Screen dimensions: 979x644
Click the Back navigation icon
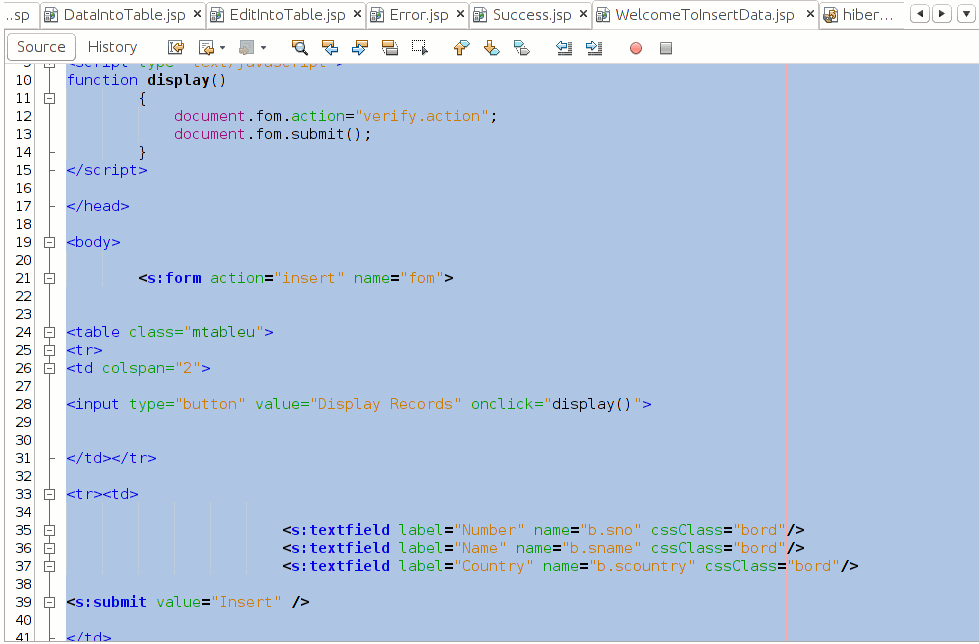coord(205,47)
